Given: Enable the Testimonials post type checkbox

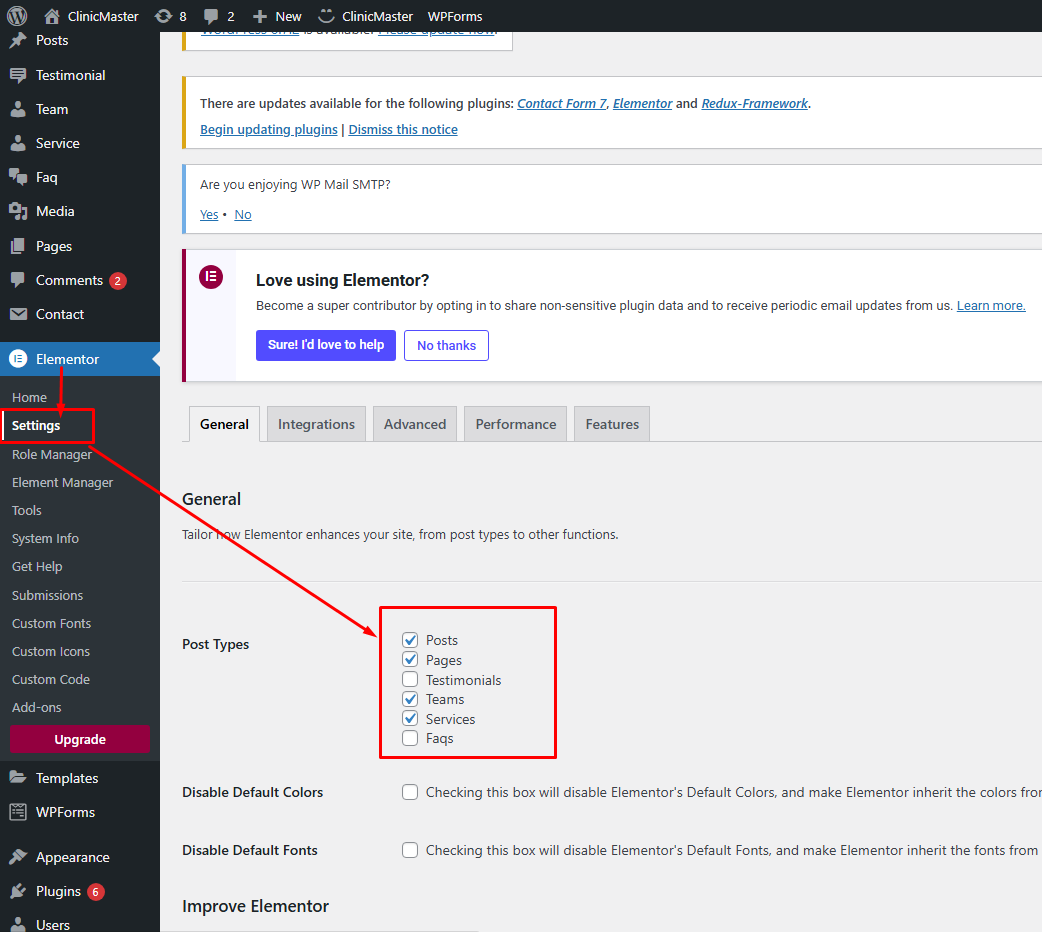Looking at the screenshot, I should [410, 679].
